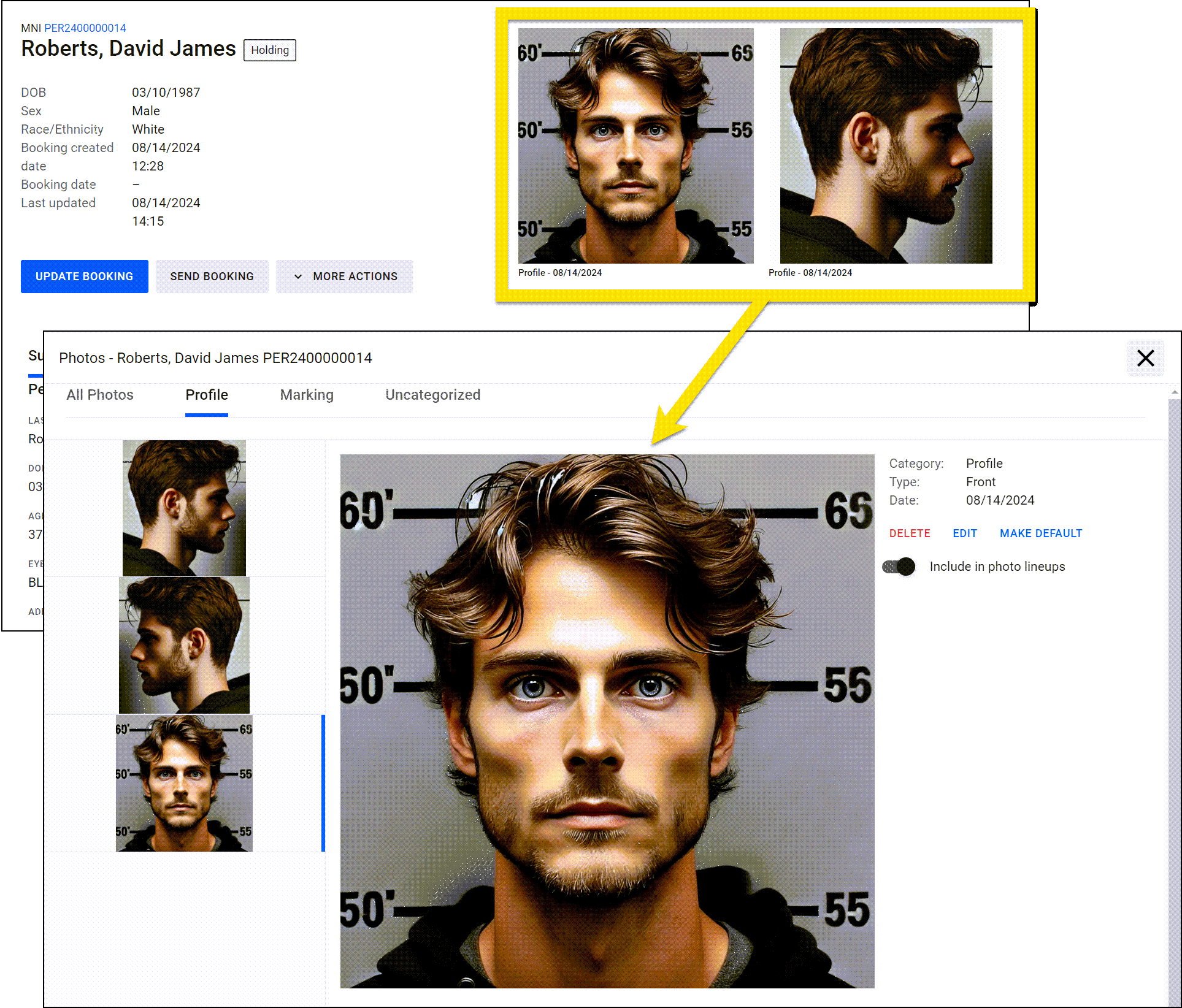Toggle Include in photo lineups switch
Image resolution: width=1182 pixels, height=1008 pixels.
click(899, 567)
